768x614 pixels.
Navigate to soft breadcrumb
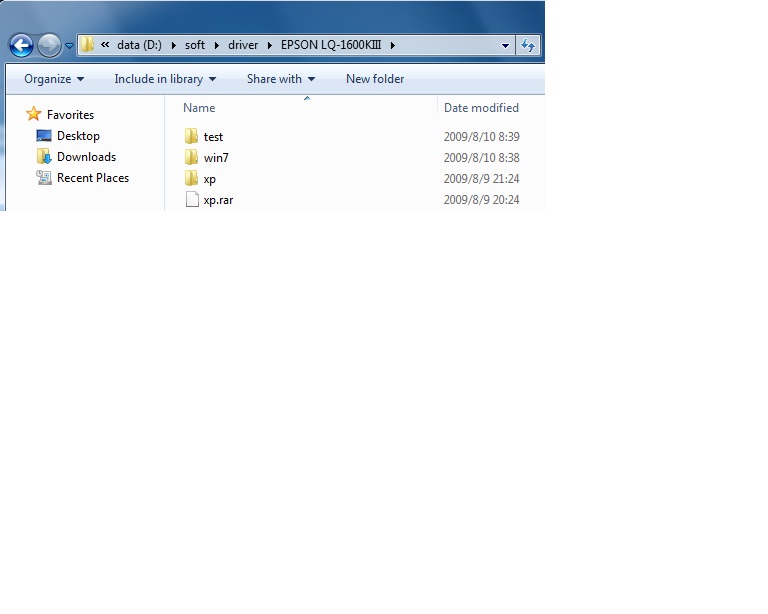tap(194, 45)
